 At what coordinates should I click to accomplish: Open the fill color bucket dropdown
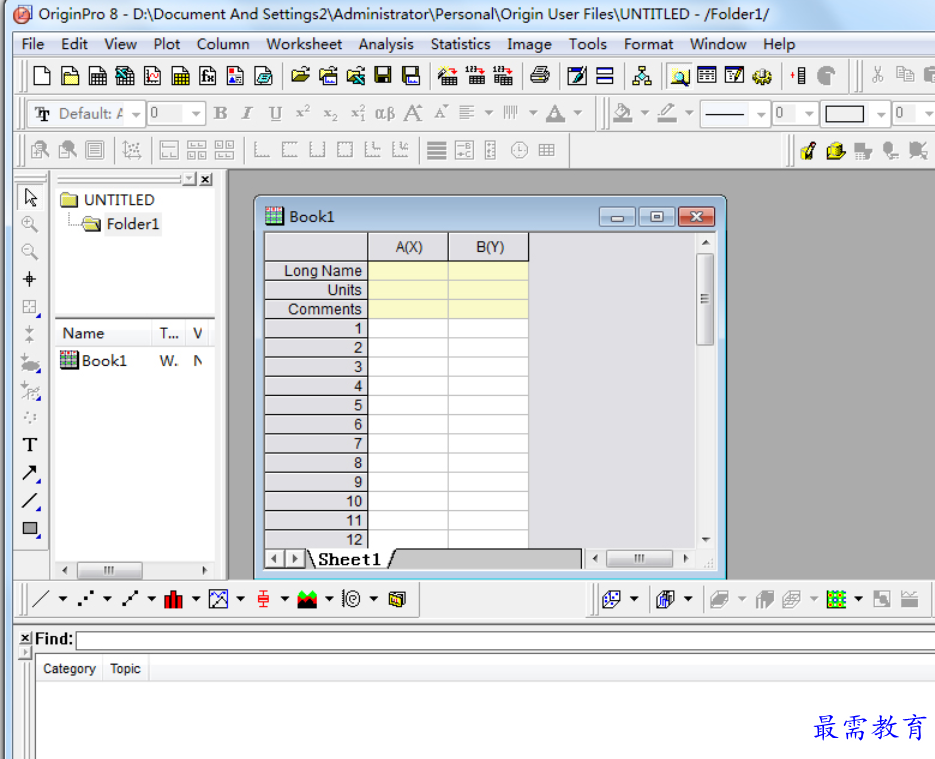pos(645,113)
